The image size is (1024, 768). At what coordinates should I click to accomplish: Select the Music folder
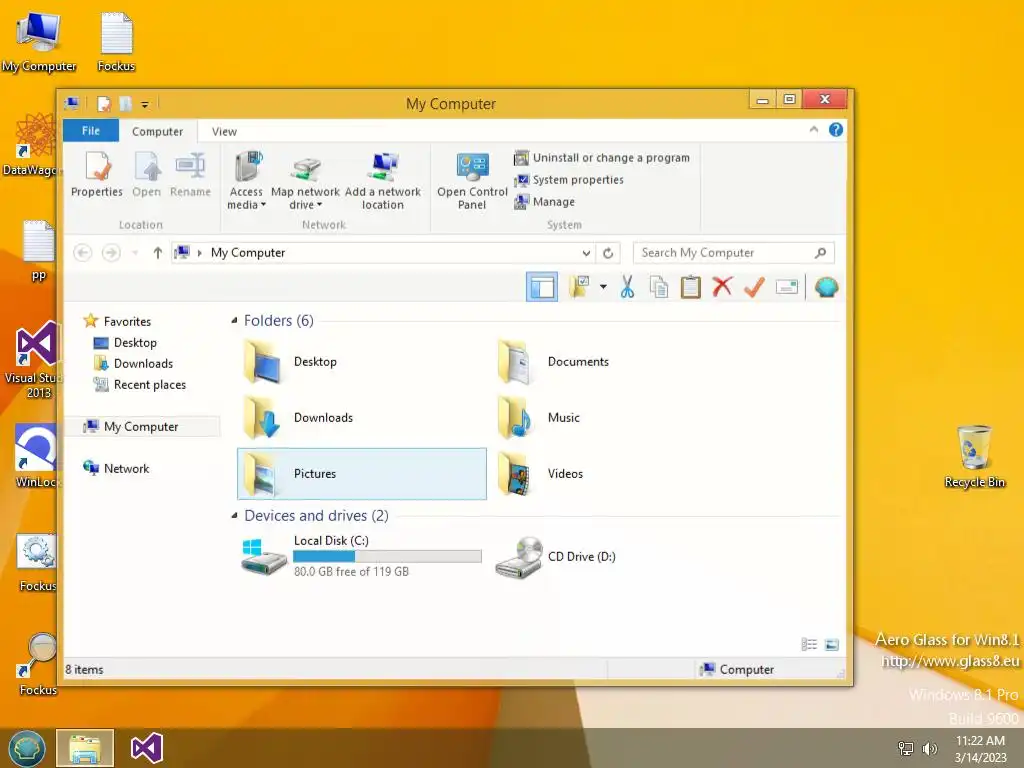(x=616, y=418)
